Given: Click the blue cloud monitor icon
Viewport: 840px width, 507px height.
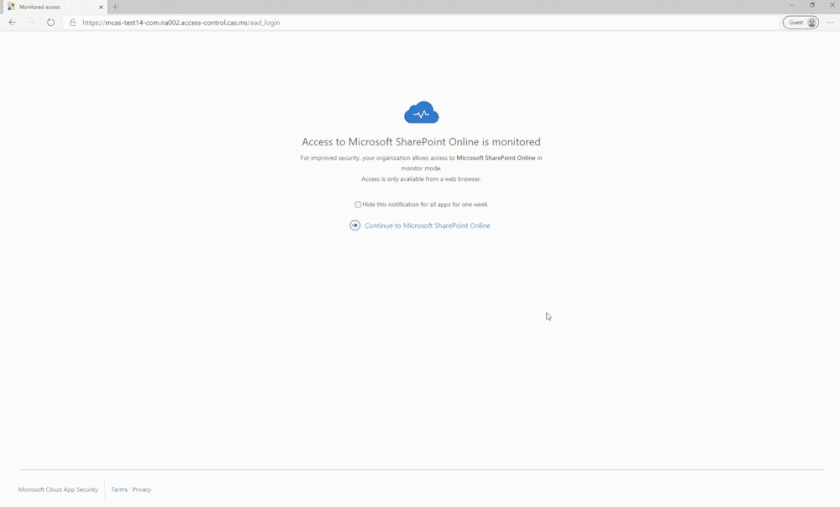Looking at the screenshot, I should click(x=421, y=112).
